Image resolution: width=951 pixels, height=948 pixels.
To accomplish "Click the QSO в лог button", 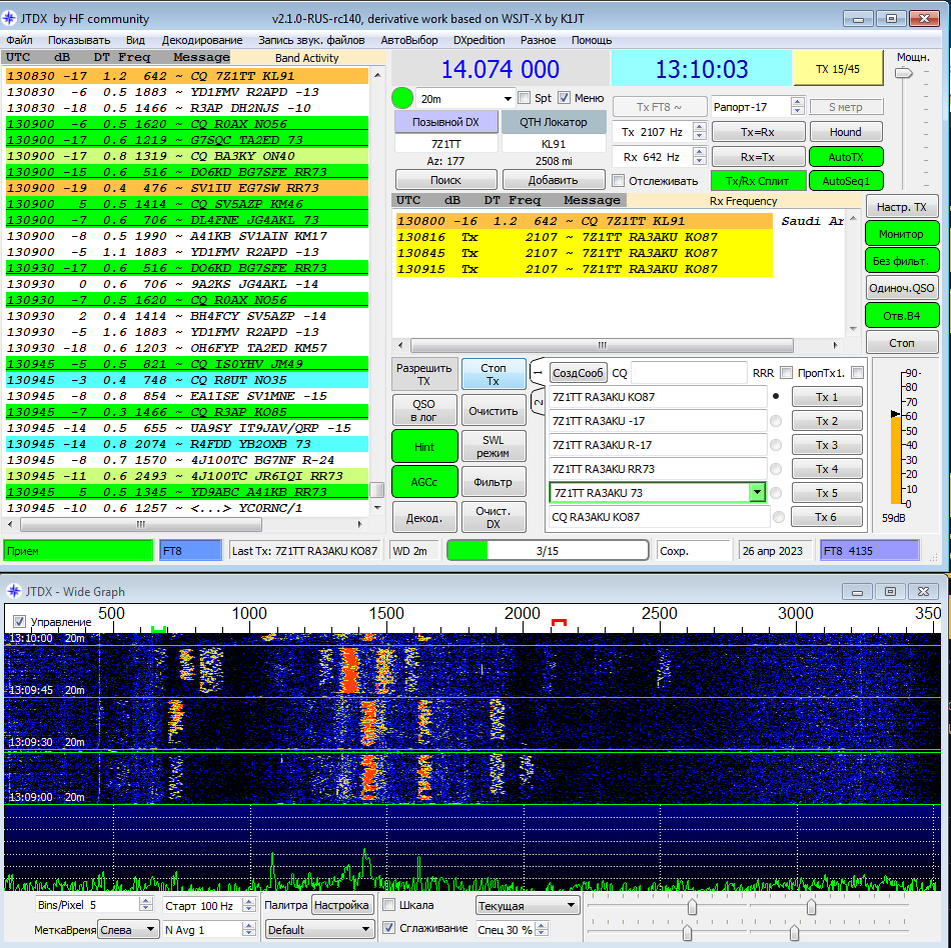I will click(423, 411).
